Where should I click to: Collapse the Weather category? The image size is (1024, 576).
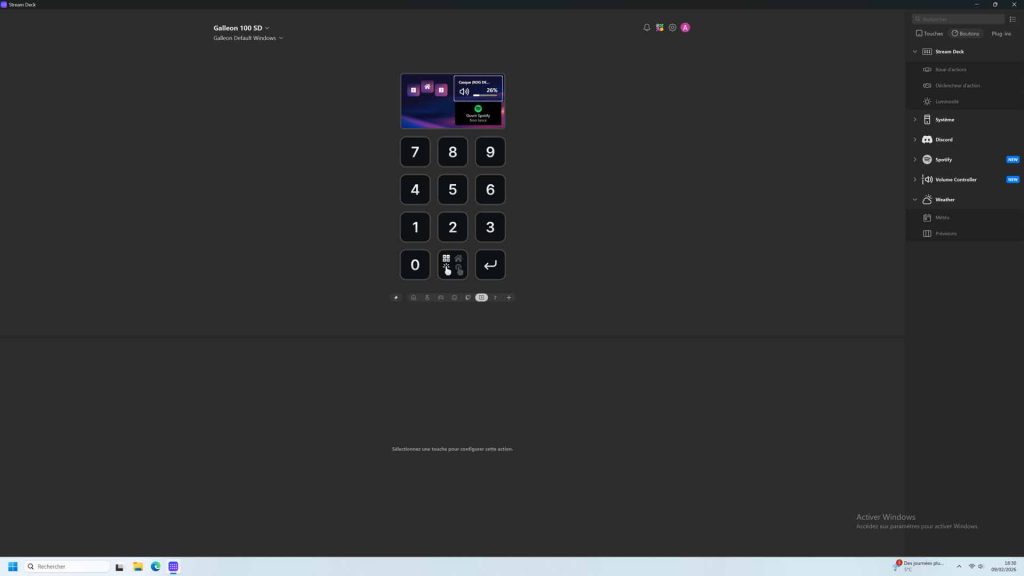914,199
